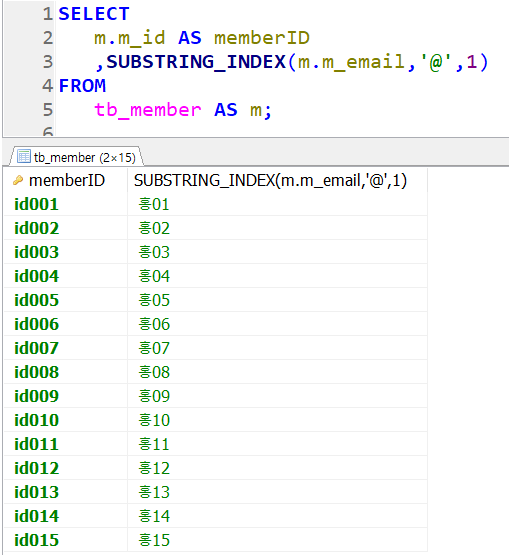Click m.m_id in query line 2
Image resolution: width=509 pixels, height=555 pixels.
point(130,38)
